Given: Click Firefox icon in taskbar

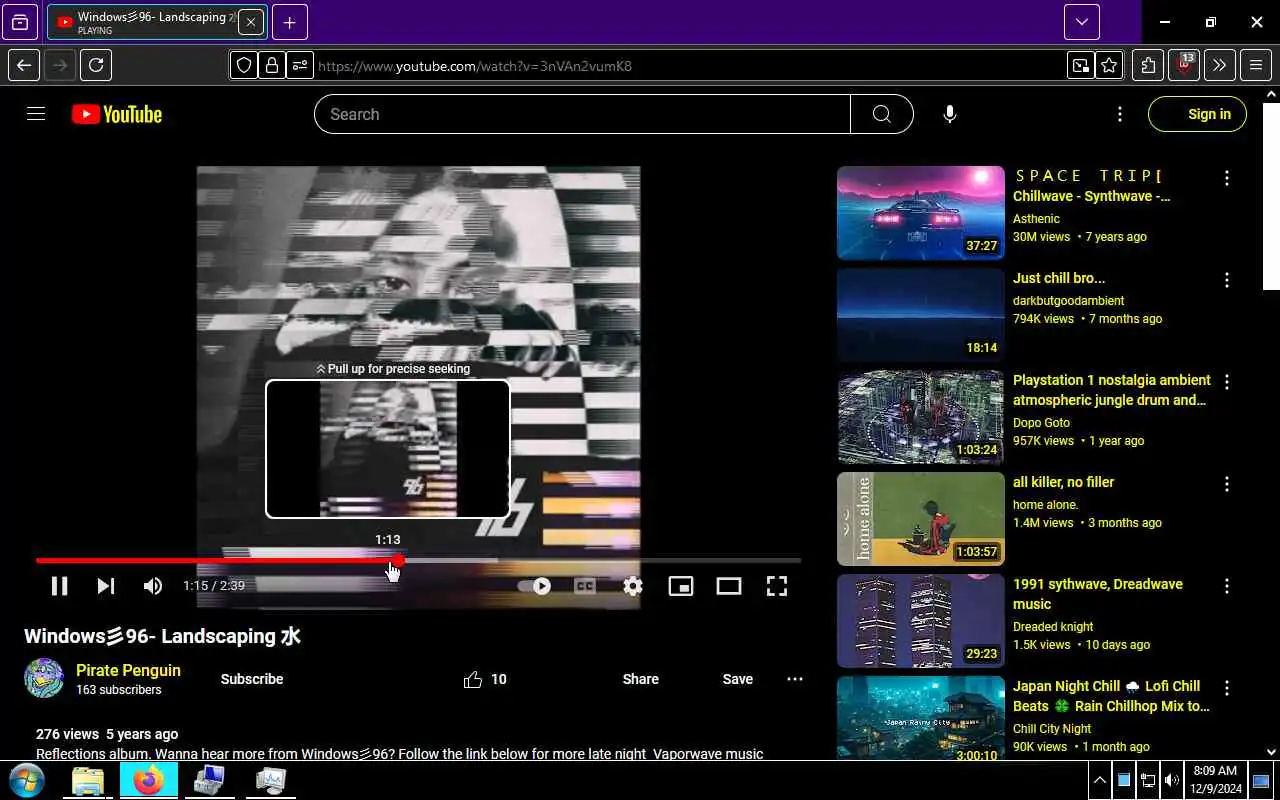Looking at the screenshot, I should coord(148,780).
